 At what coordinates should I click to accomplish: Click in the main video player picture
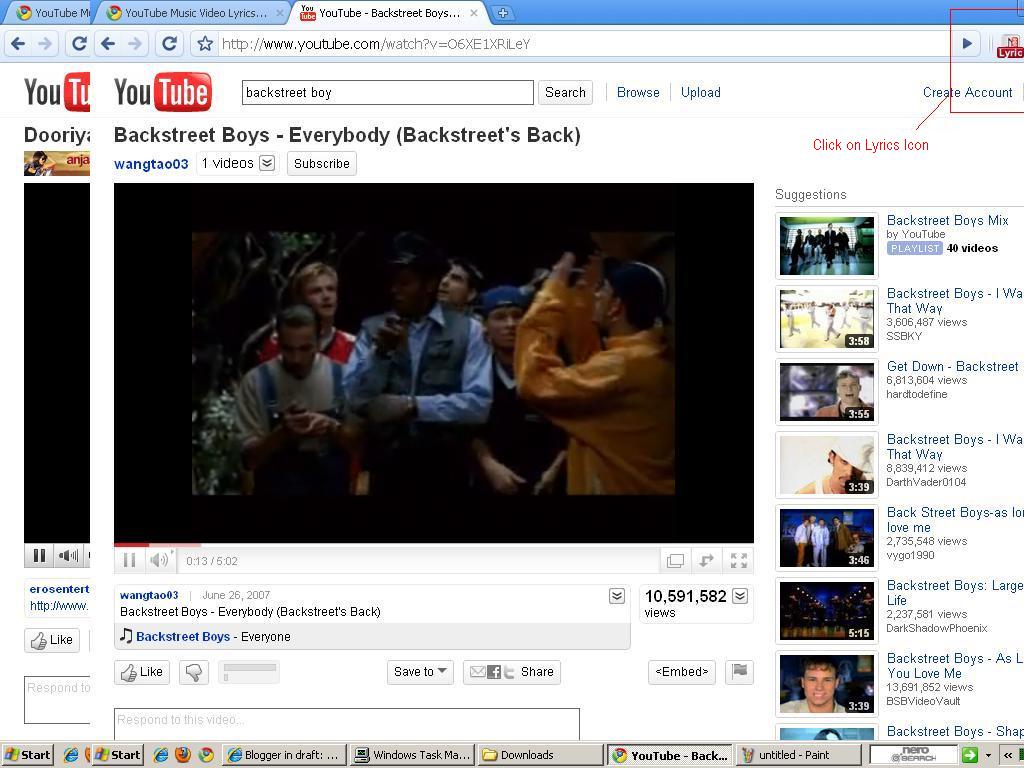pos(433,363)
